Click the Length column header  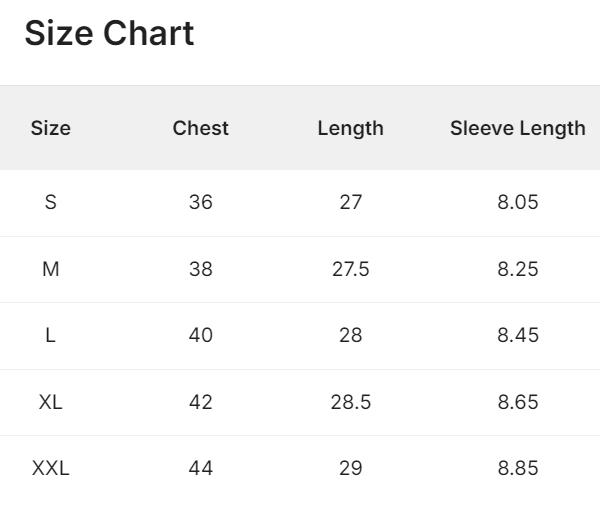click(351, 129)
